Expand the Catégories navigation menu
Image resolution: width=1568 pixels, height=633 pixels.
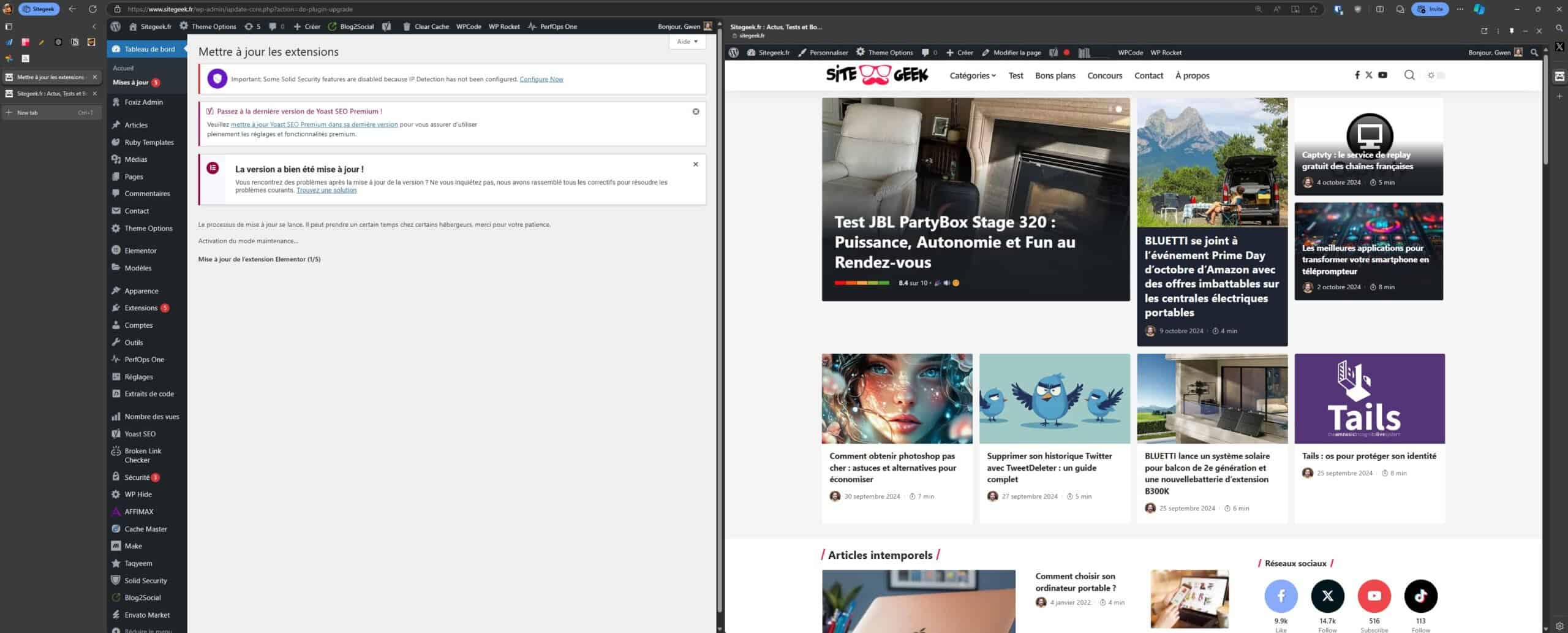tap(973, 75)
